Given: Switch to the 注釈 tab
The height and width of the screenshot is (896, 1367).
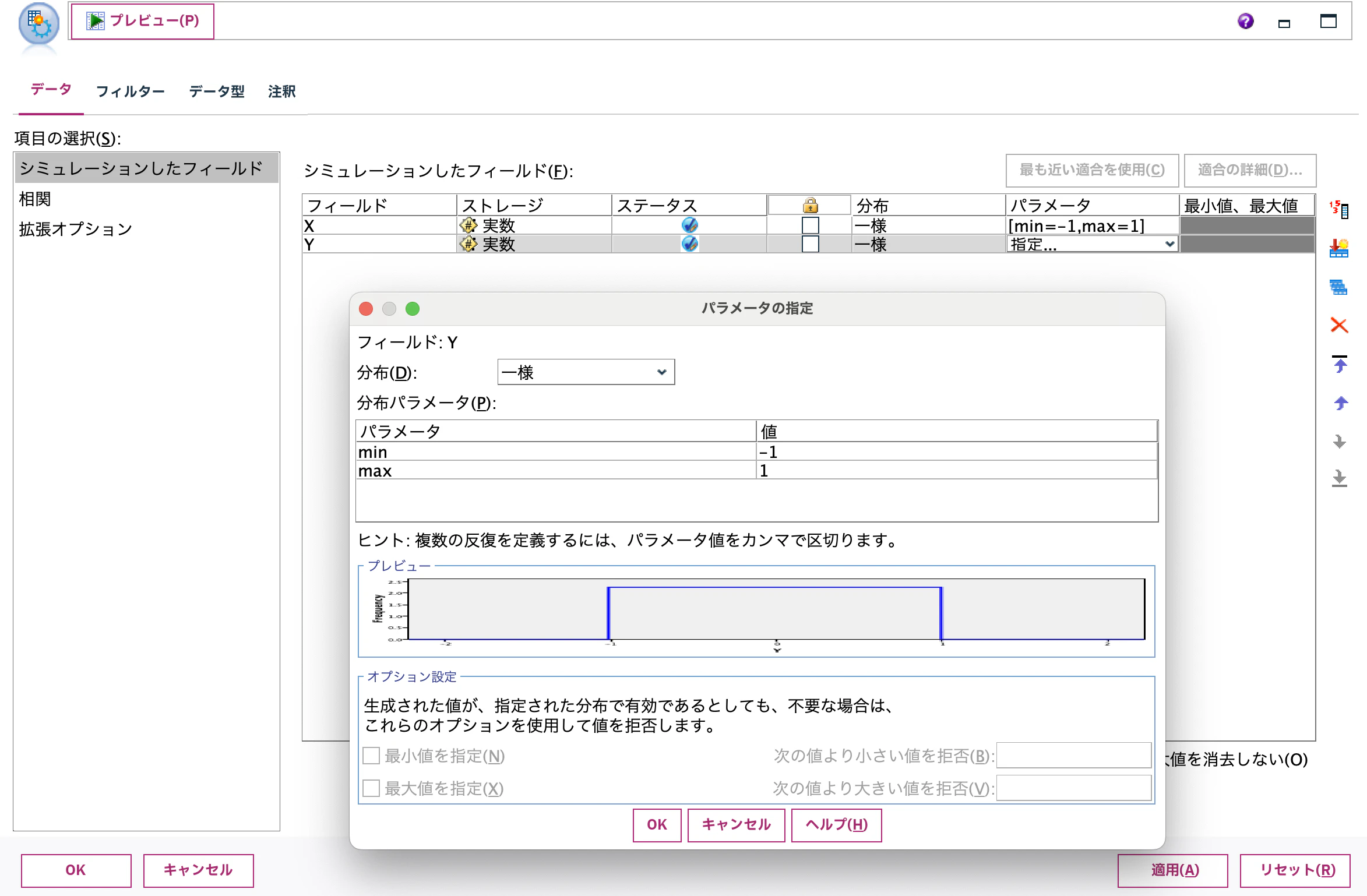Looking at the screenshot, I should [282, 91].
